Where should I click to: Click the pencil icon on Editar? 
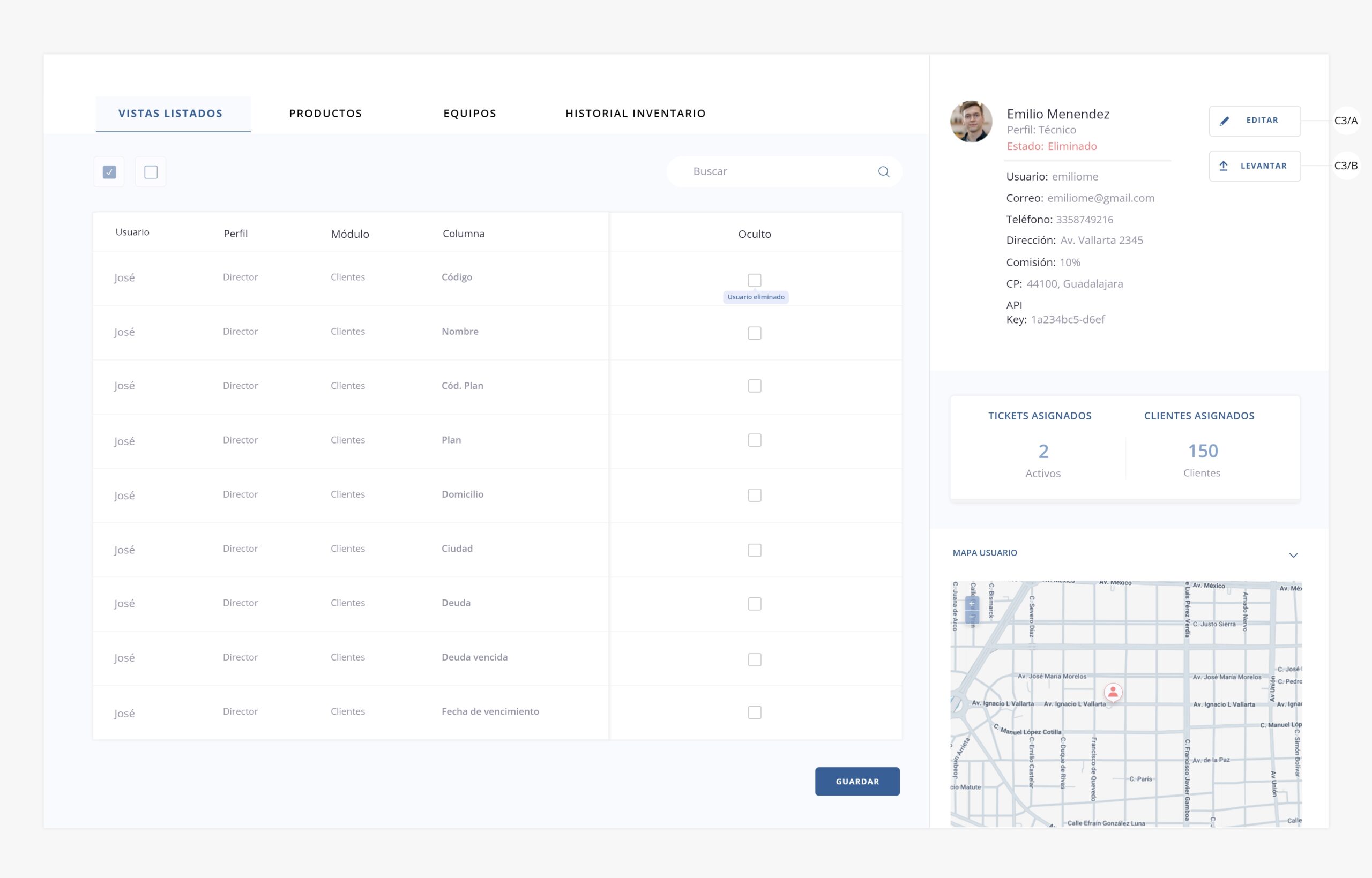coord(1224,121)
